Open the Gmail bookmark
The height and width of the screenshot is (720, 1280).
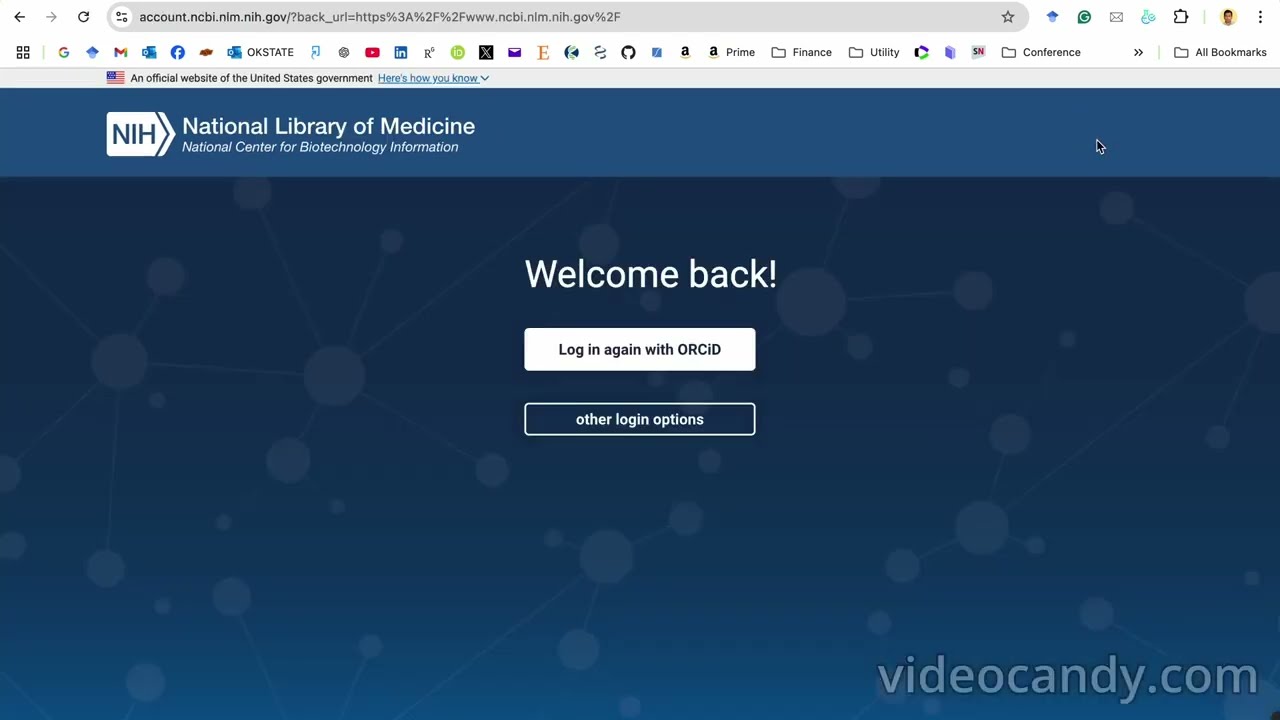click(121, 52)
